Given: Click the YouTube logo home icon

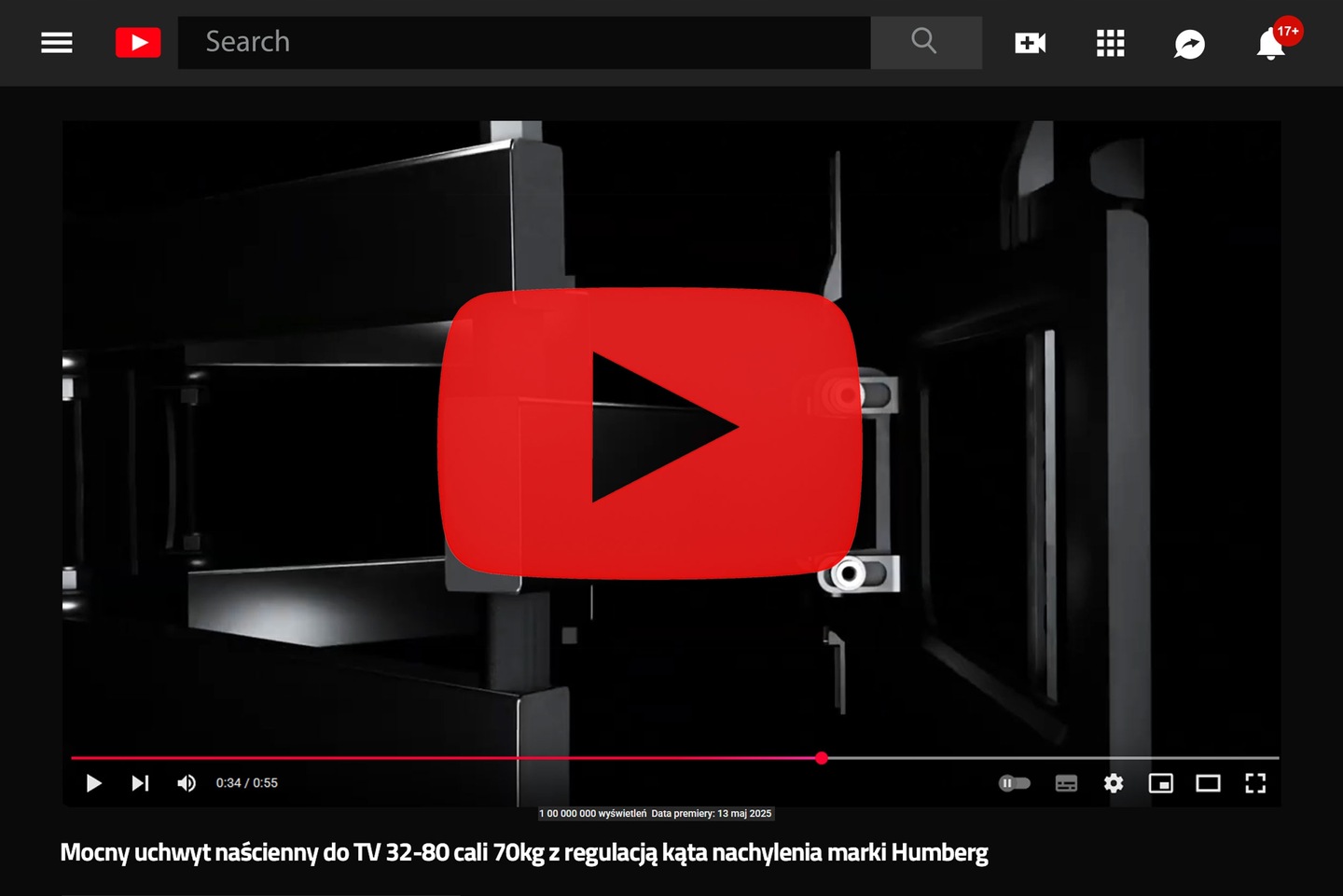Looking at the screenshot, I should coord(138,43).
